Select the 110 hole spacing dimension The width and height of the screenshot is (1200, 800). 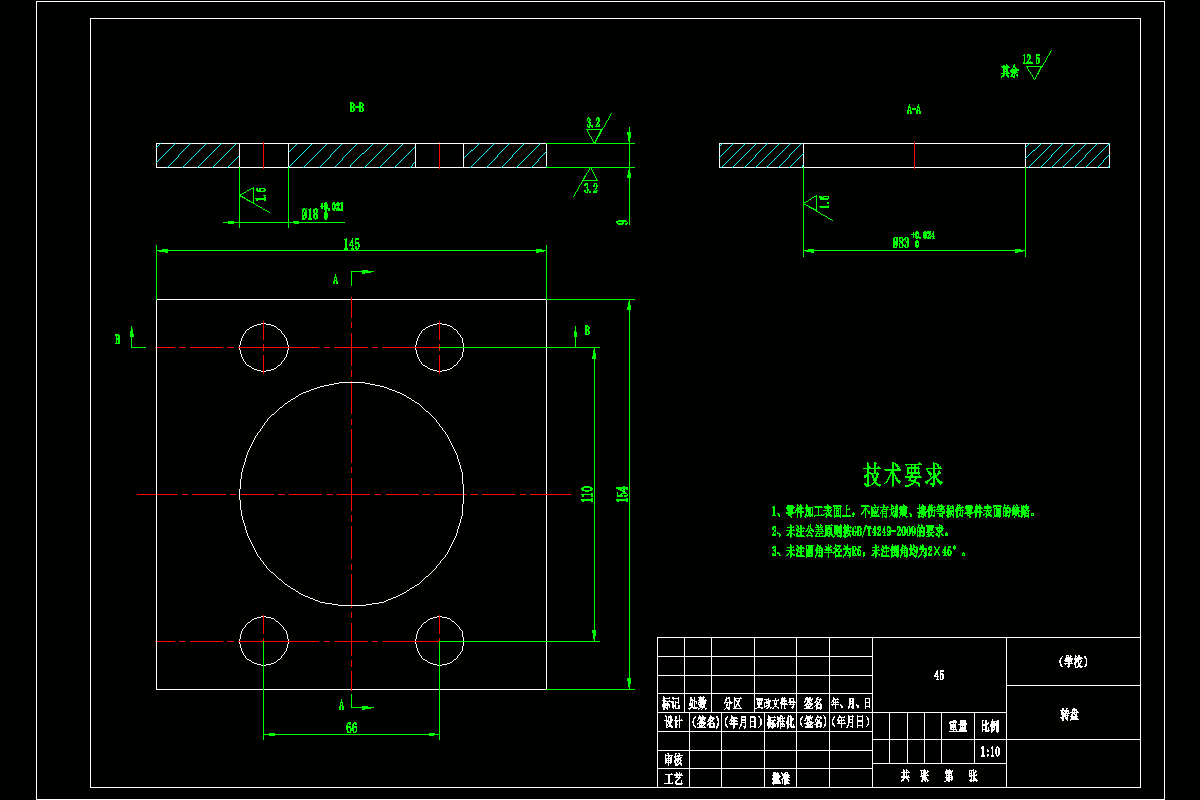[x=587, y=493]
